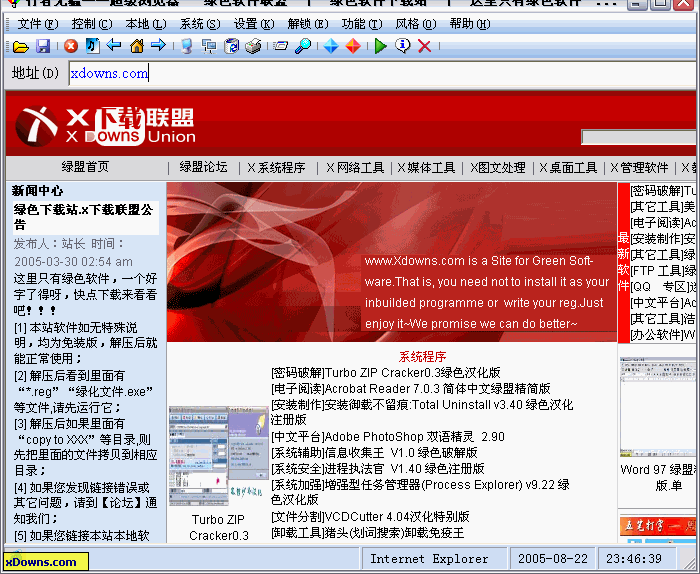
Task: Open the Word 97 绿盟 caption link
Action: pos(658,477)
